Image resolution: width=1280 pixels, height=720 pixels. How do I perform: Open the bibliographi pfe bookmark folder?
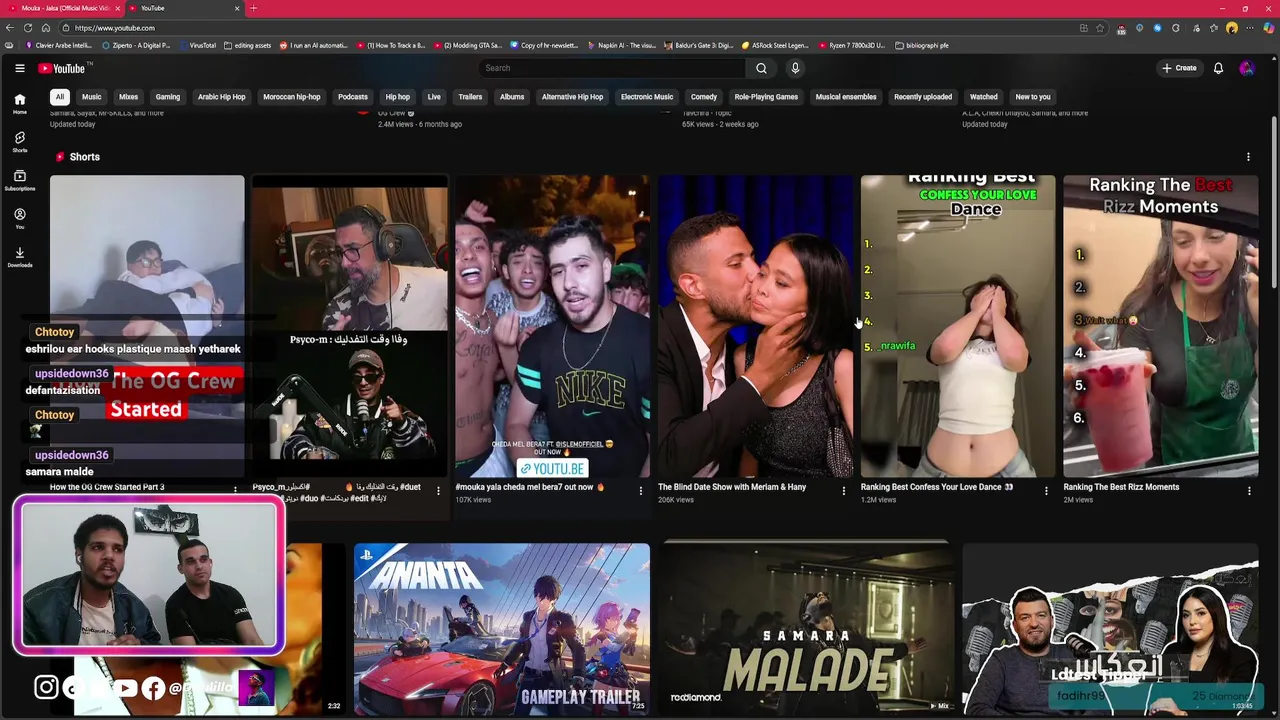922,45
